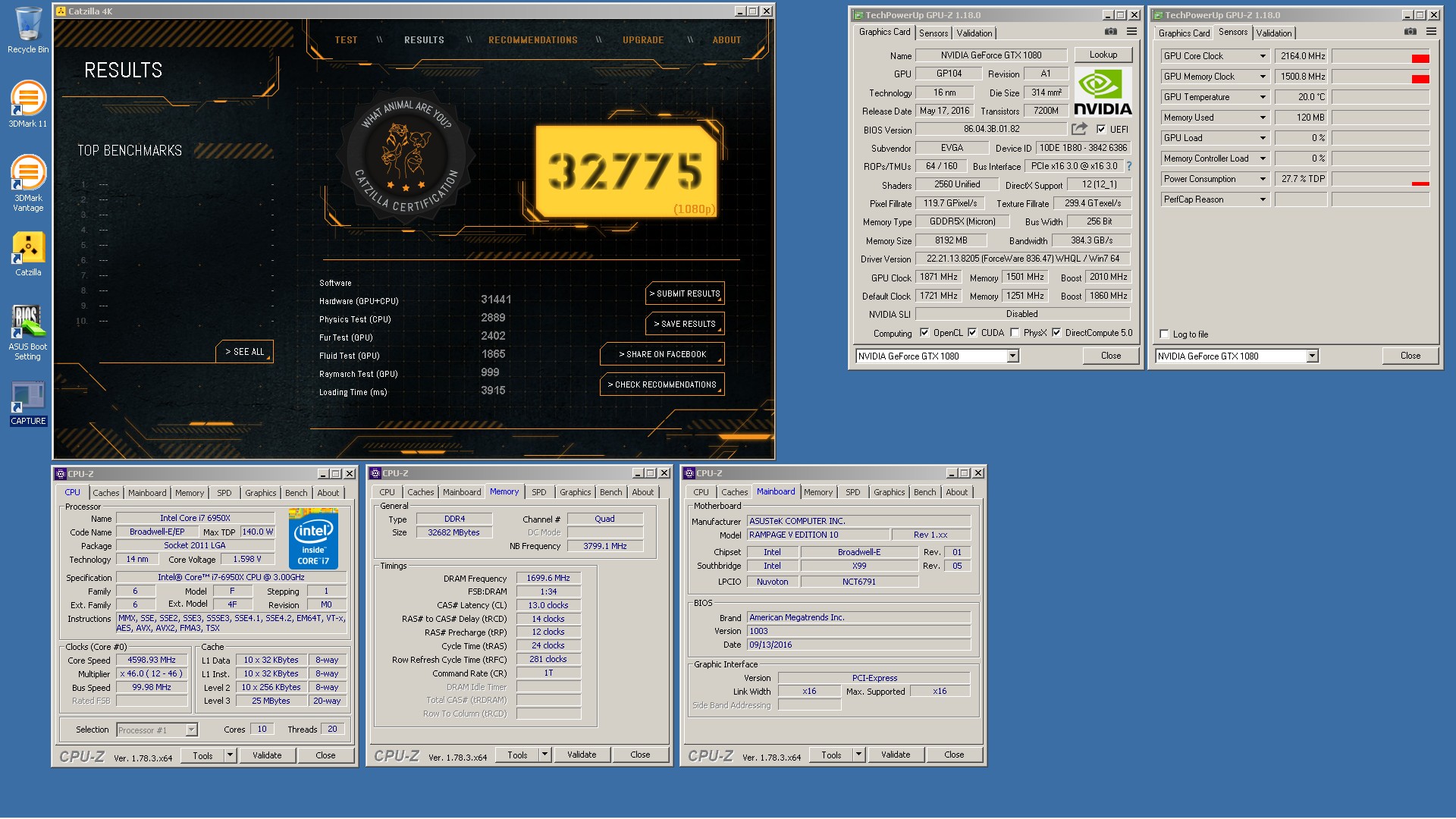Click CHECK RECOMMENDATIONS button

[662, 384]
